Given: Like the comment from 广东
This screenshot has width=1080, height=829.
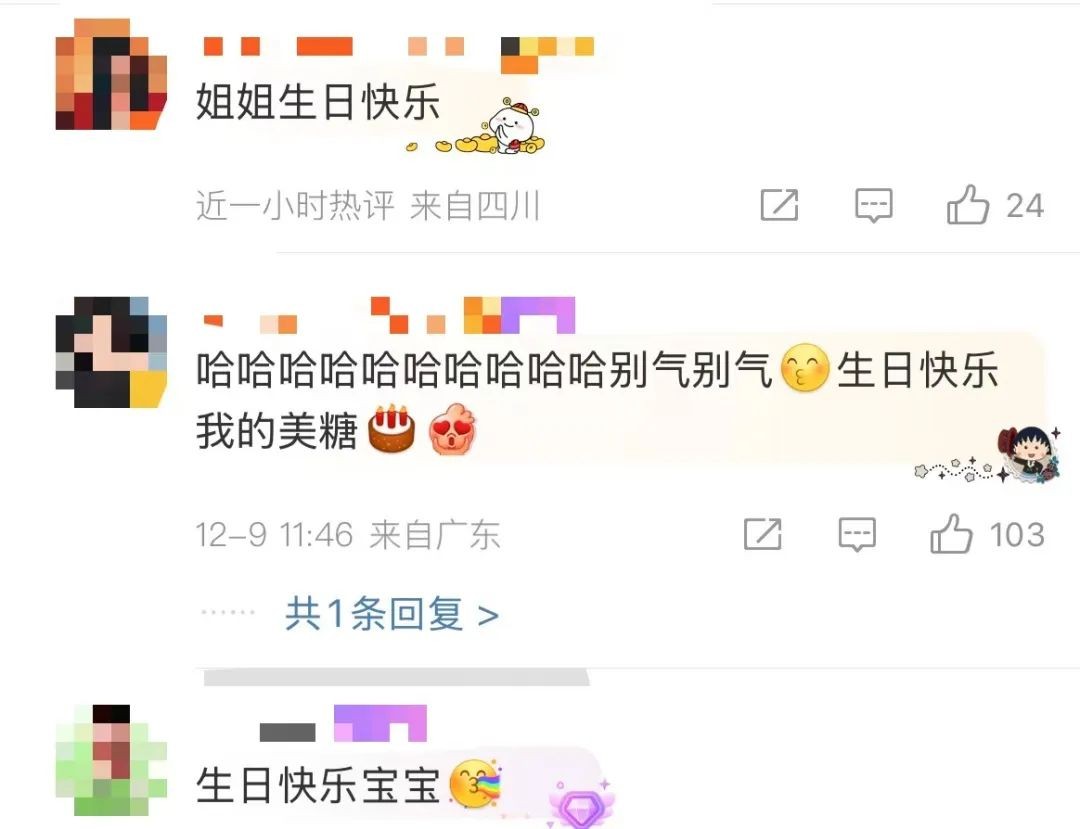Looking at the screenshot, I should coord(951,534).
